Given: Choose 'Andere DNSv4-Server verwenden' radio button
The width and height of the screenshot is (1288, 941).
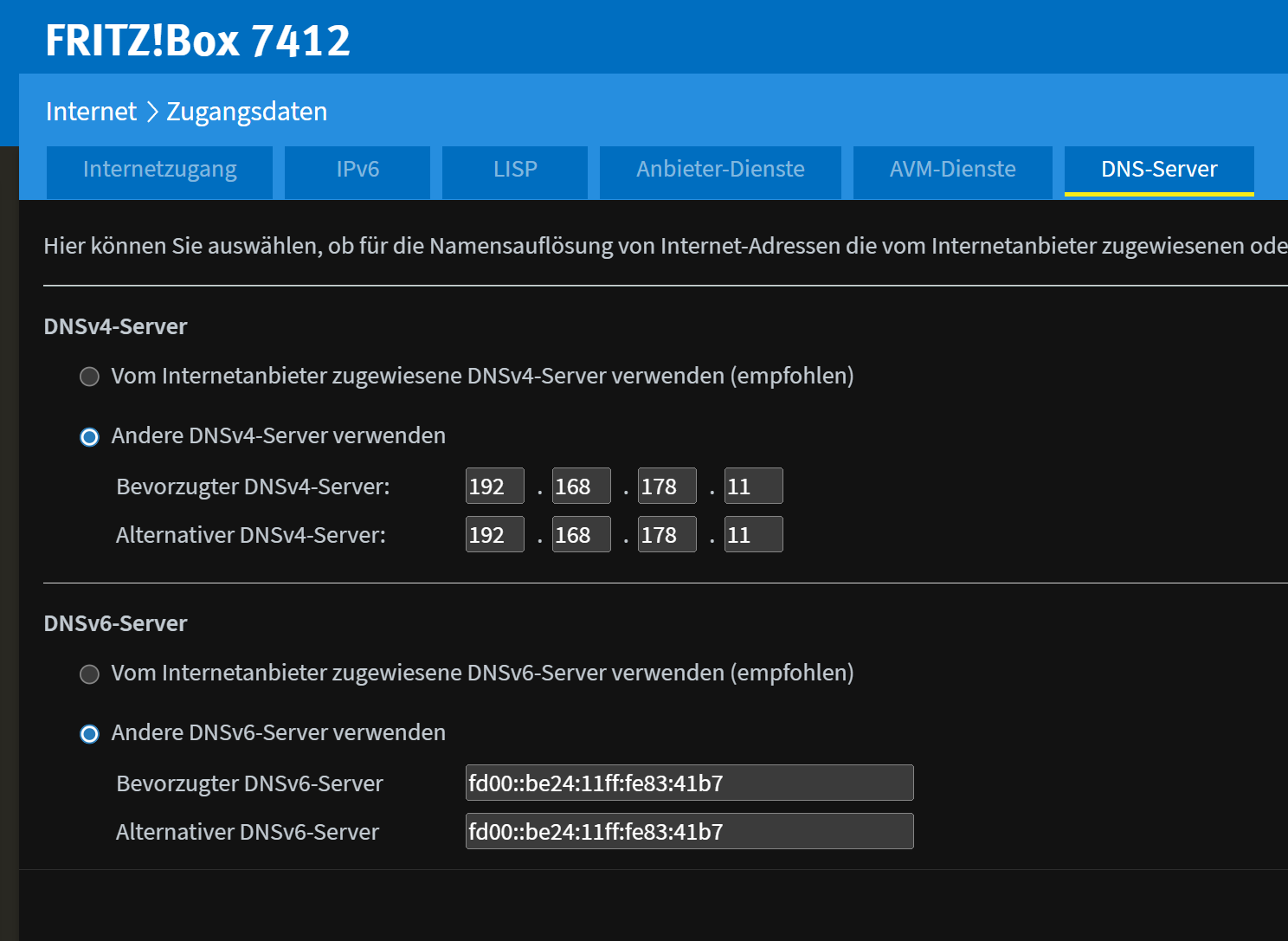Looking at the screenshot, I should tap(90, 437).
